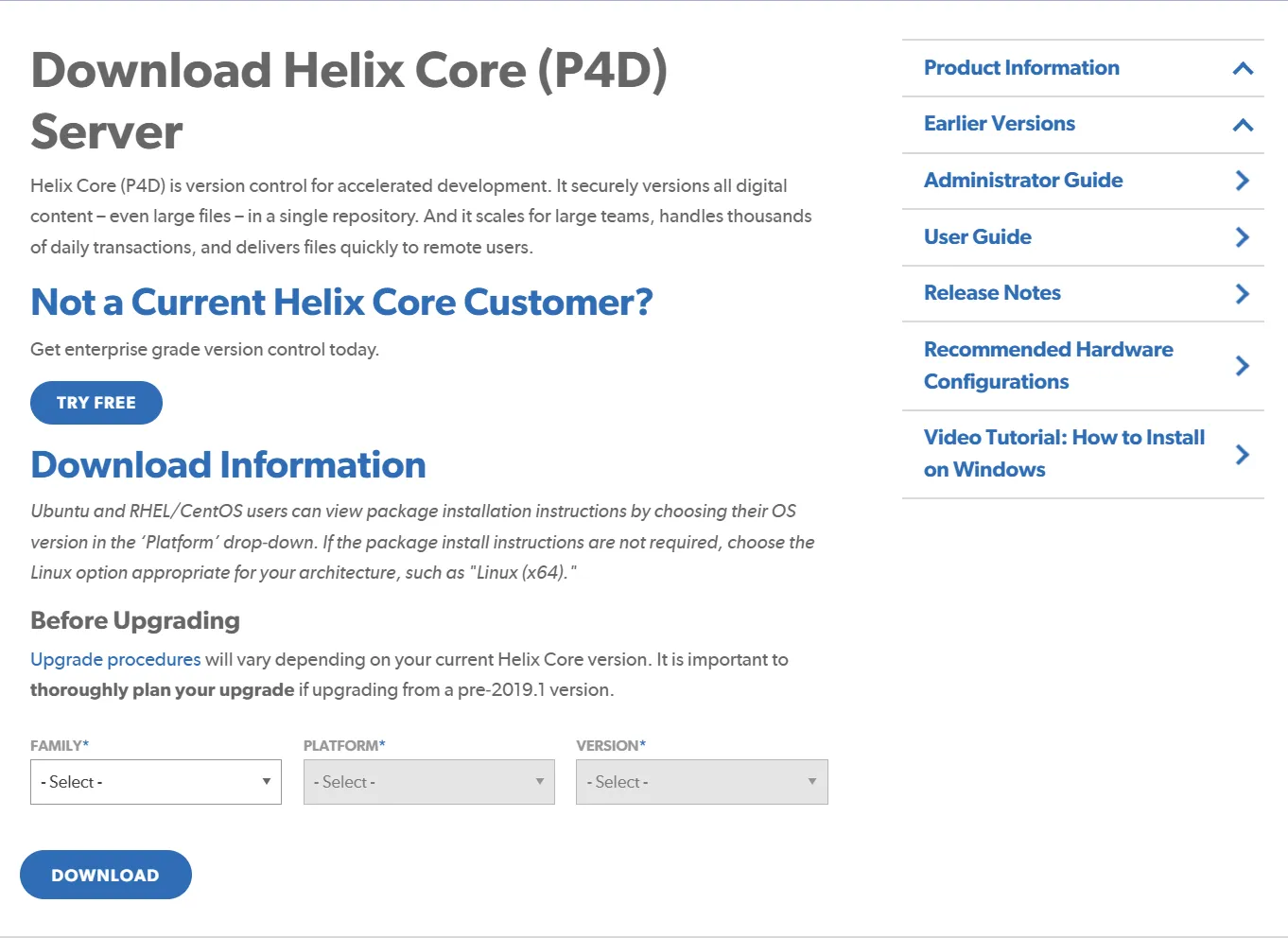Click the 'Download Information' heading
The height and width of the screenshot is (938, 1288).
pos(228,465)
